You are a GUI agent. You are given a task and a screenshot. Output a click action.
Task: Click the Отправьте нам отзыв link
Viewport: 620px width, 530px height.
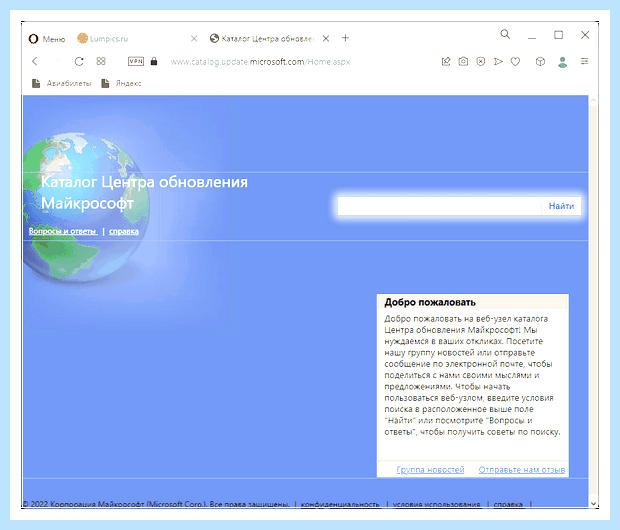pos(522,469)
